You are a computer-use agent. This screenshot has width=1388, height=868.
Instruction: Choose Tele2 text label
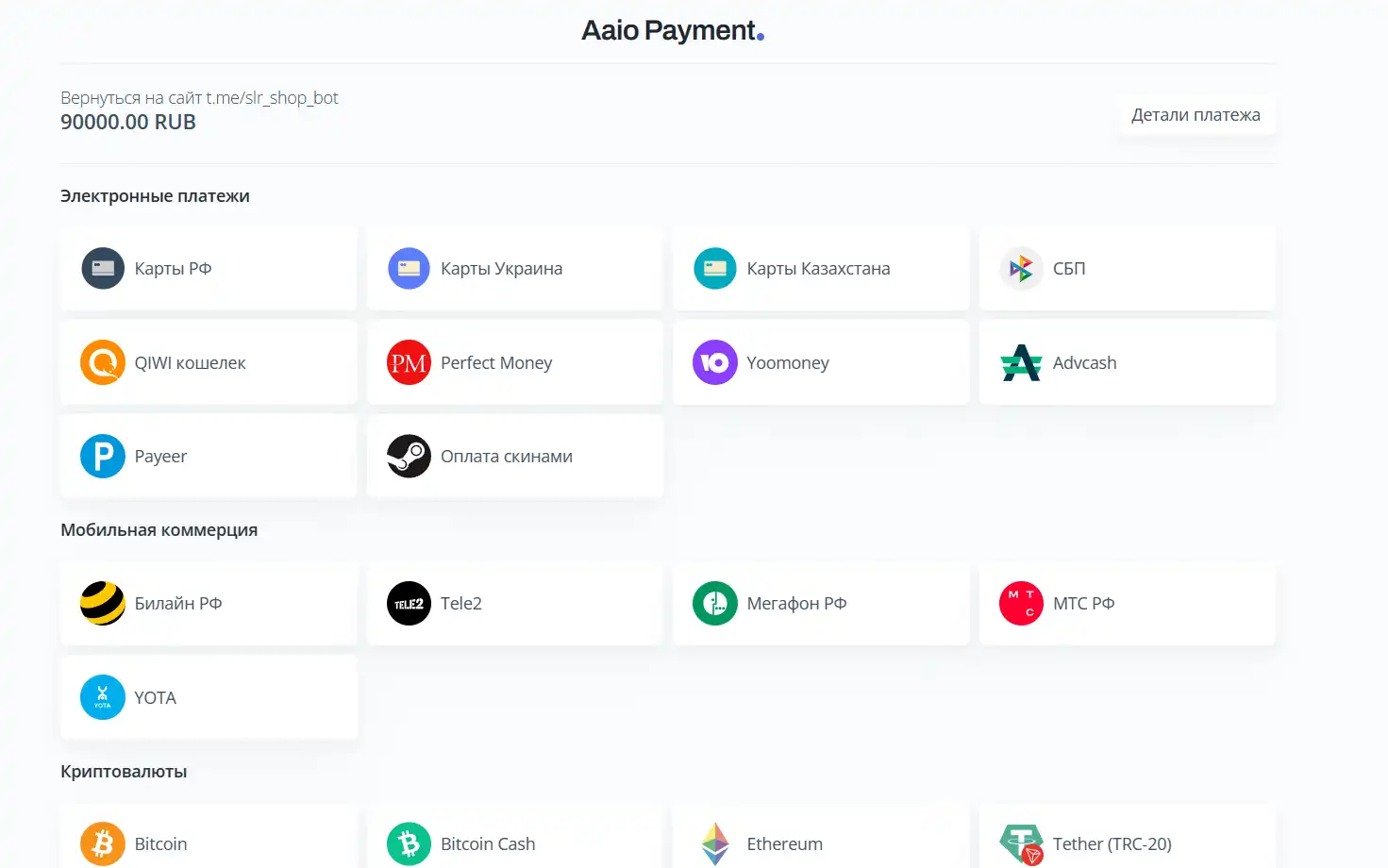(461, 604)
